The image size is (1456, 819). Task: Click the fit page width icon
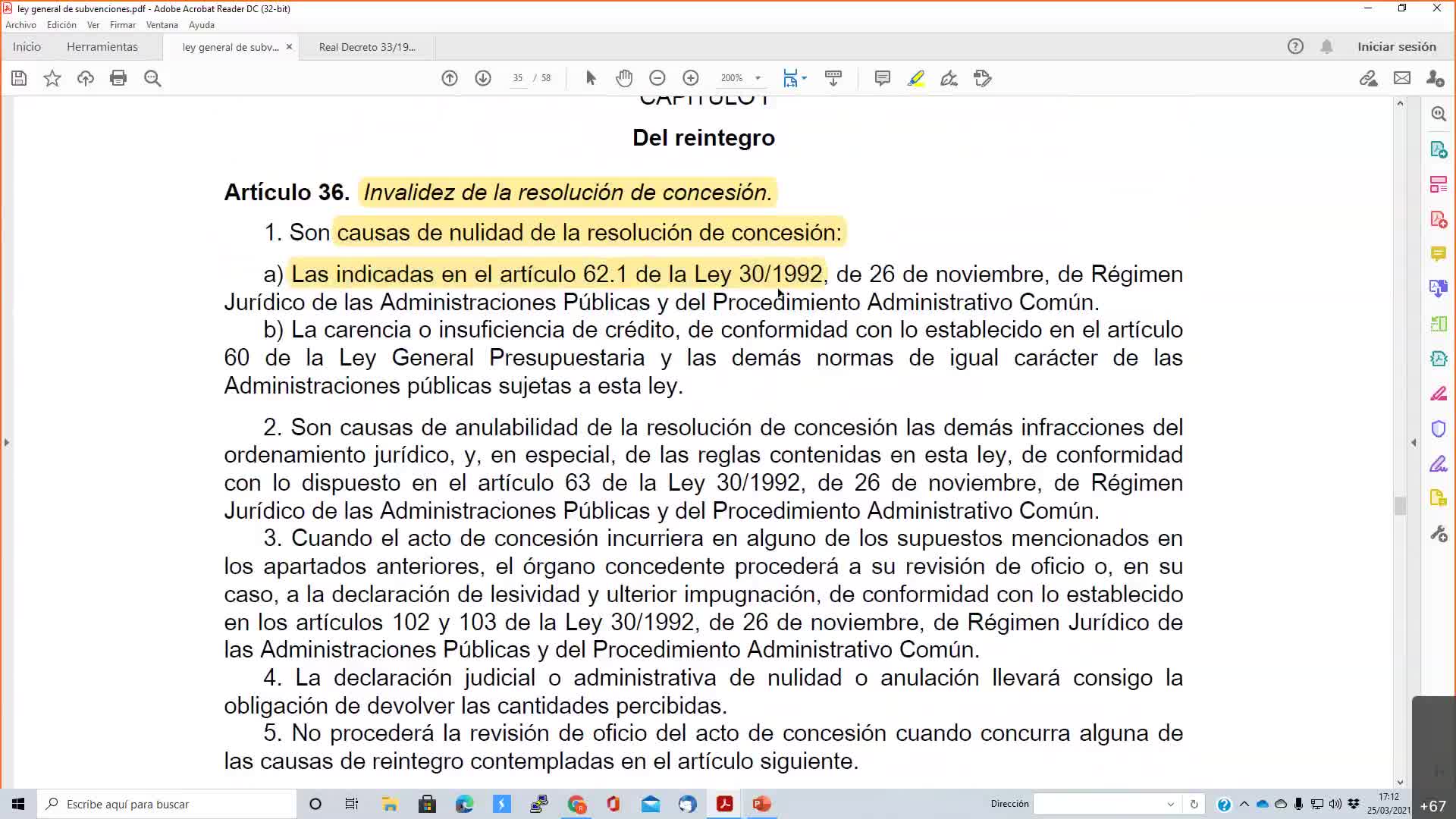click(790, 78)
